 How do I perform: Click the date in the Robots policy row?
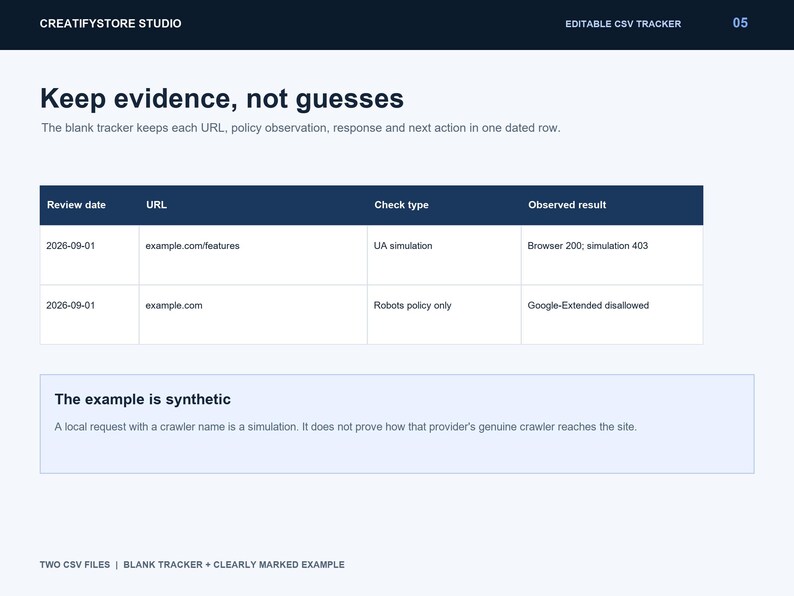[x=70, y=305]
